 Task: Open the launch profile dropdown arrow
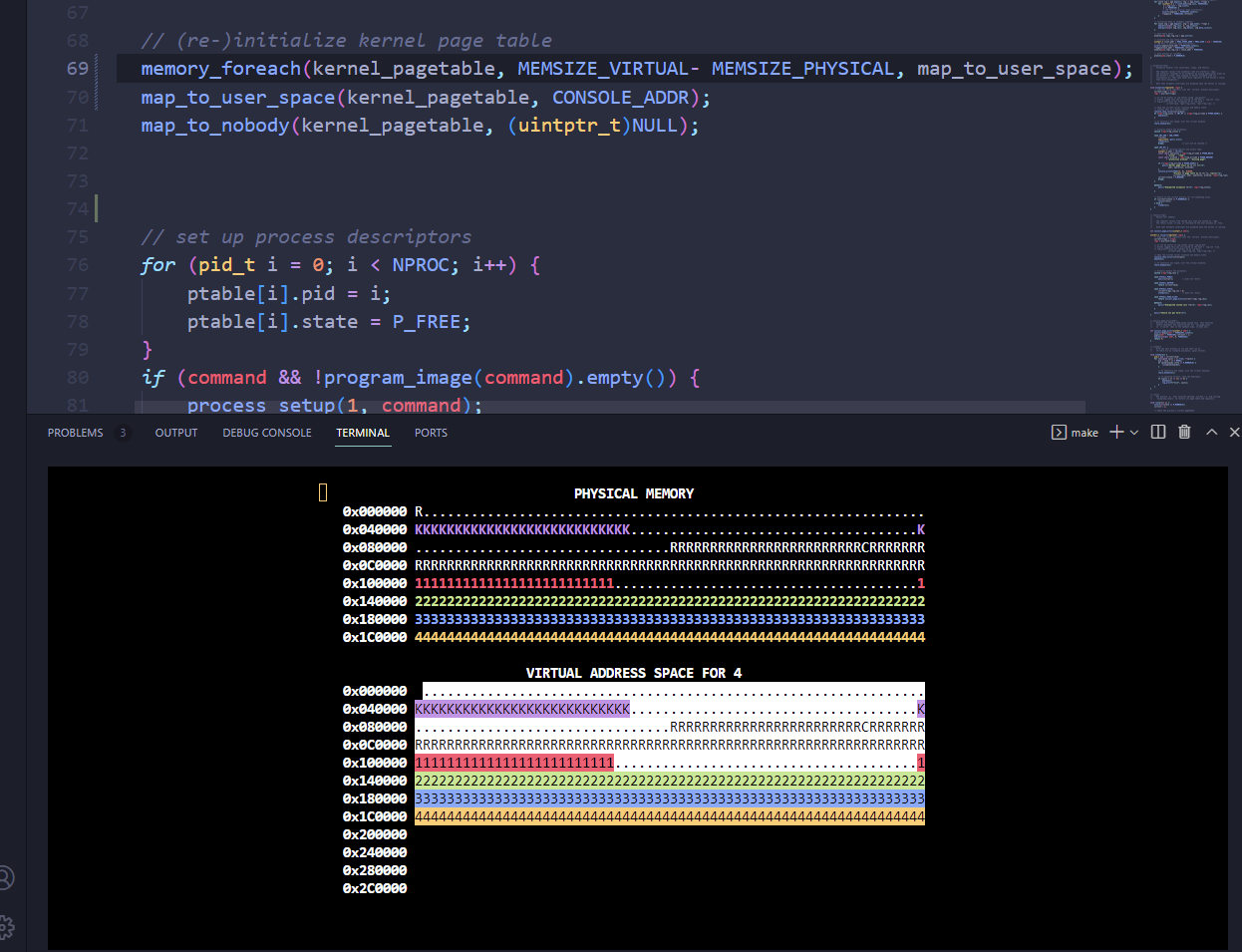(1134, 433)
